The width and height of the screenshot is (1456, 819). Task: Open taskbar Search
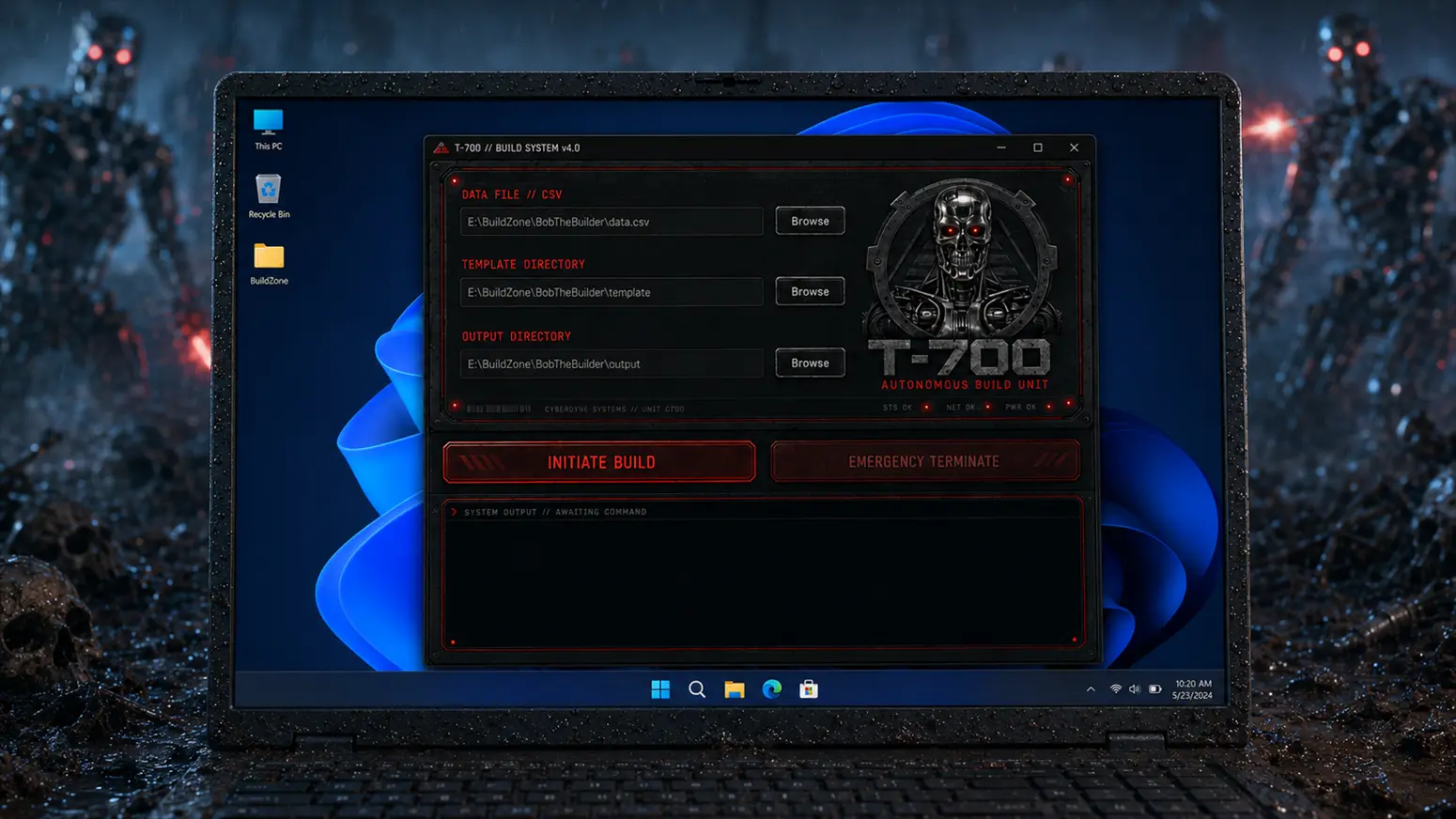697,689
